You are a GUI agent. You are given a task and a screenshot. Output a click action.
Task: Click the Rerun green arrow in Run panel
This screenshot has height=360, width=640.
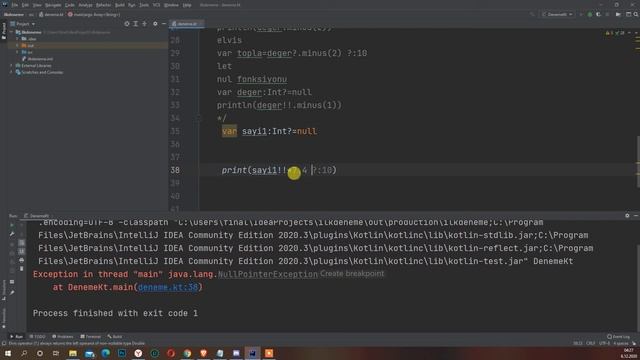[x=12, y=225]
